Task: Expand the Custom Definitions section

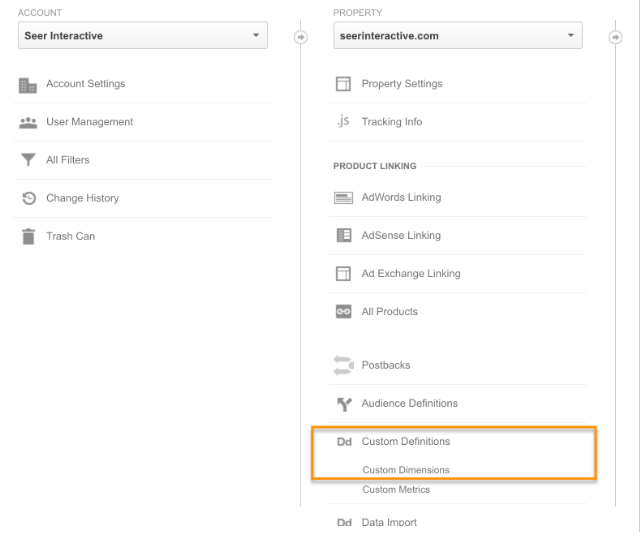Action: [x=405, y=442]
